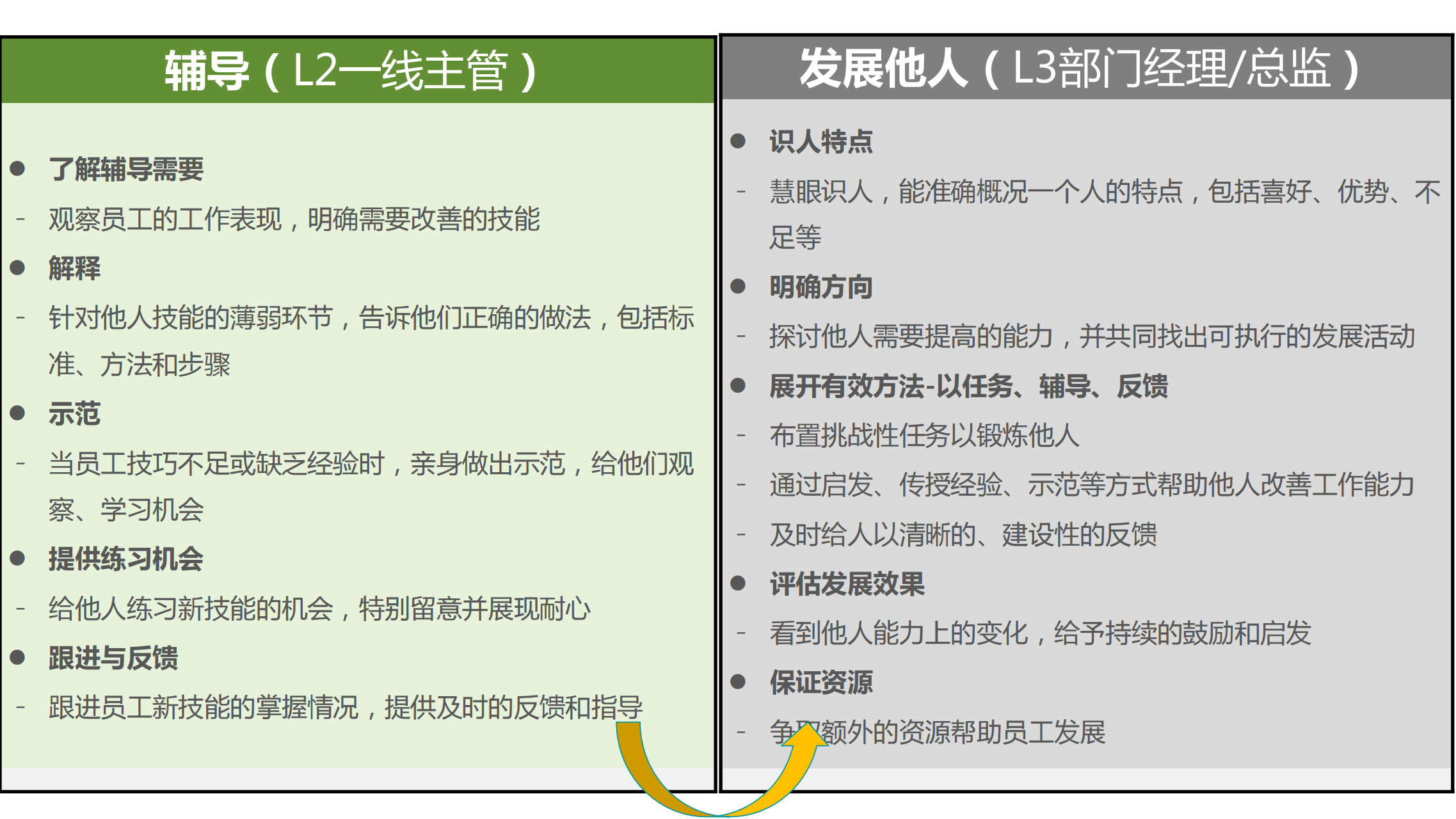This screenshot has width=1456, height=819.
Task: Expand the 展开有效方法 section
Action: click(x=968, y=387)
